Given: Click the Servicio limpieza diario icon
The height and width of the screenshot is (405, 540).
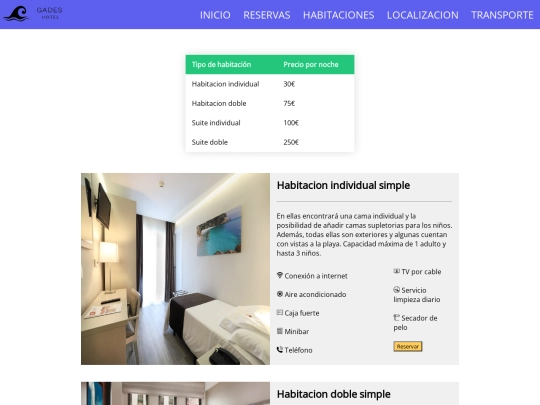Looking at the screenshot, I should (397, 290).
